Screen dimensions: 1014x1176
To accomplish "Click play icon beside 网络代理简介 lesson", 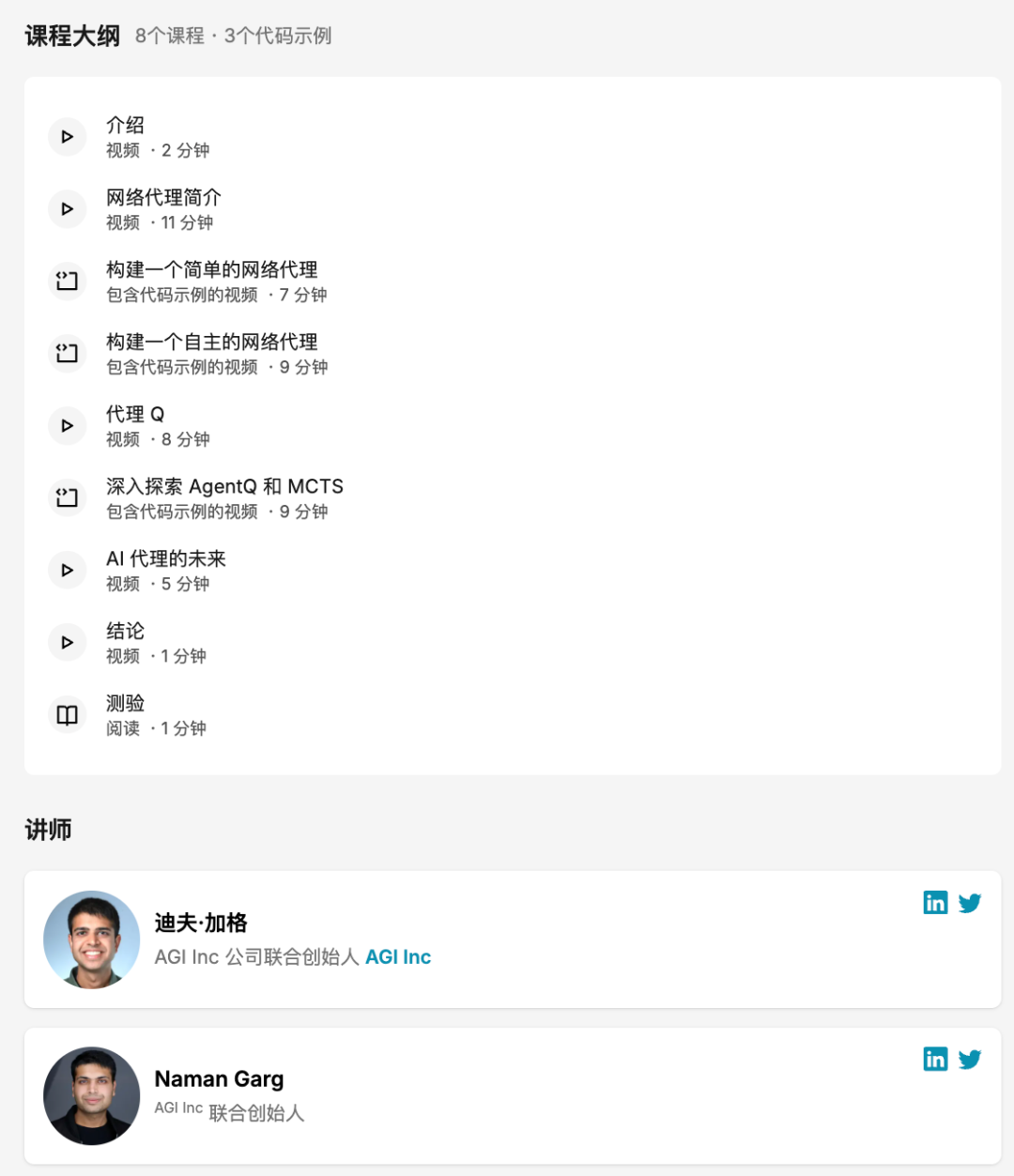I will [67, 209].
